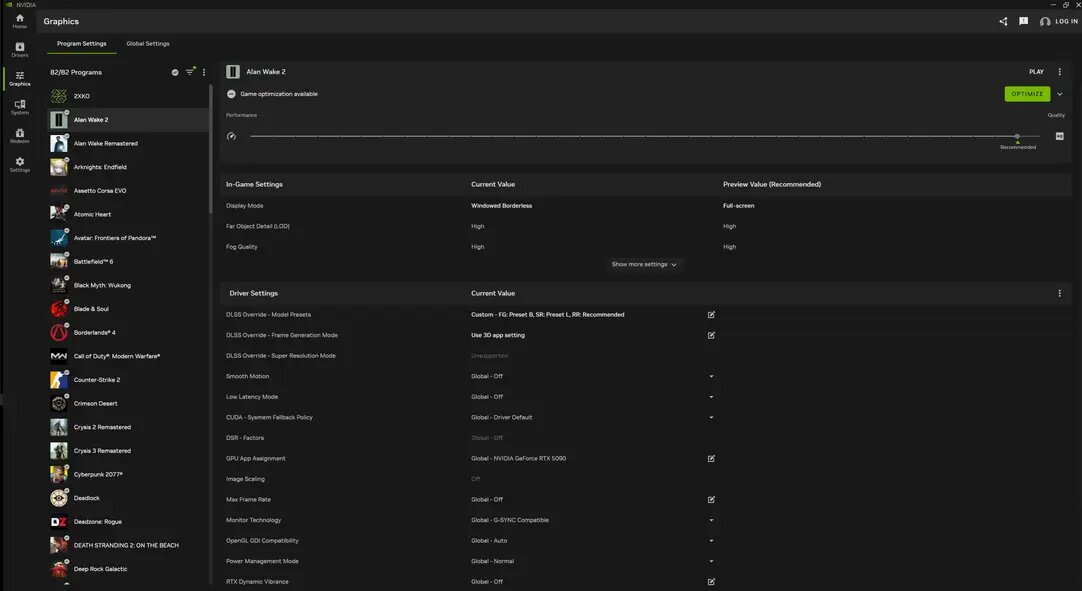Image resolution: width=1082 pixels, height=591 pixels.
Task: Select Crysis 2 Remastered in list
Action: pyautogui.click(x=128, y=427)
